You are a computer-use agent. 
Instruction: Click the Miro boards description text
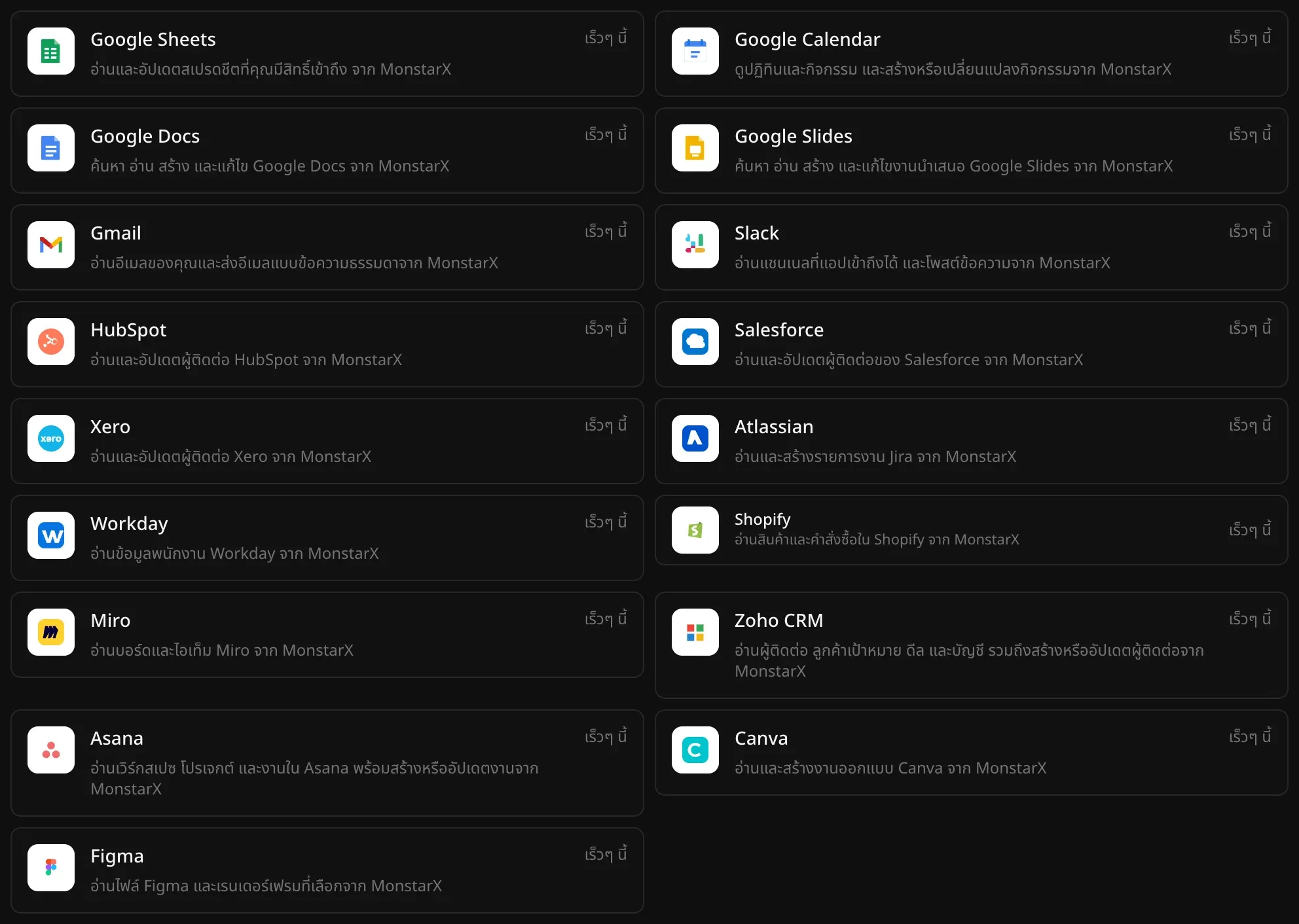[x=222, y=650]
